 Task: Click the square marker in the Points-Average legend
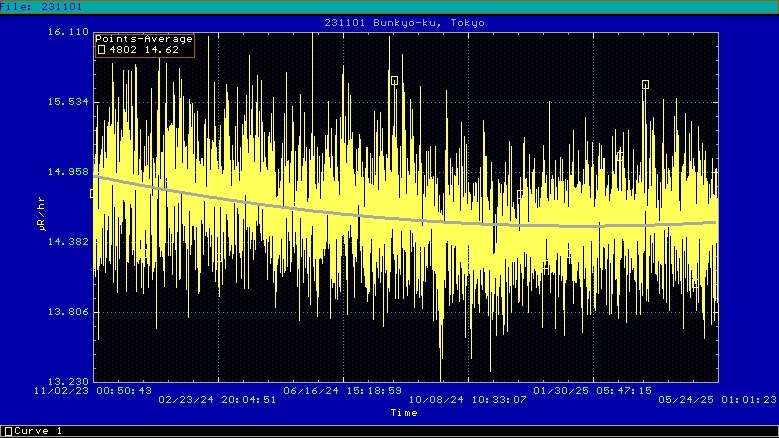(x=101, y=47)
